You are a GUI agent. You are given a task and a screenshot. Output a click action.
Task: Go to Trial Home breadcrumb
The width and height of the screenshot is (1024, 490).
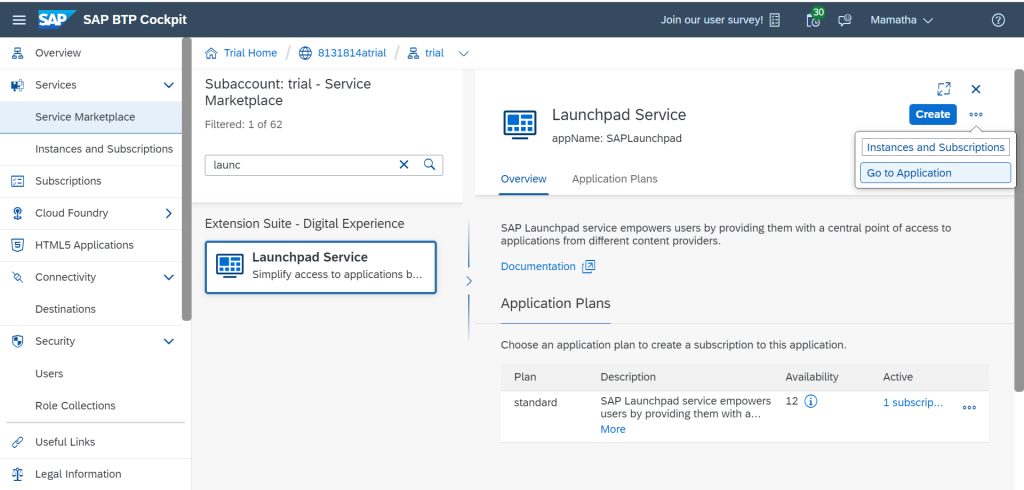point(250,53)
